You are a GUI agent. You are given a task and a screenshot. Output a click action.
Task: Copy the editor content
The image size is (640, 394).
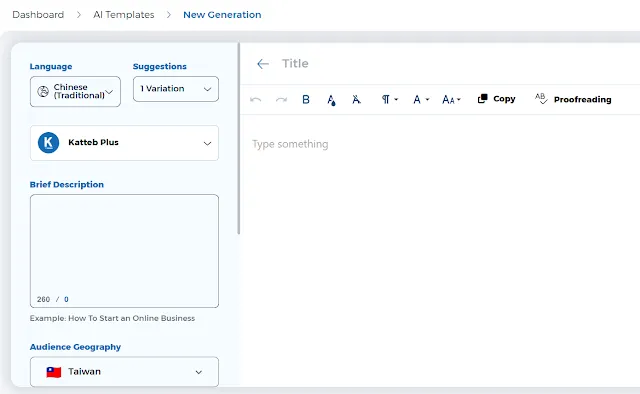[x=496, y=99]
